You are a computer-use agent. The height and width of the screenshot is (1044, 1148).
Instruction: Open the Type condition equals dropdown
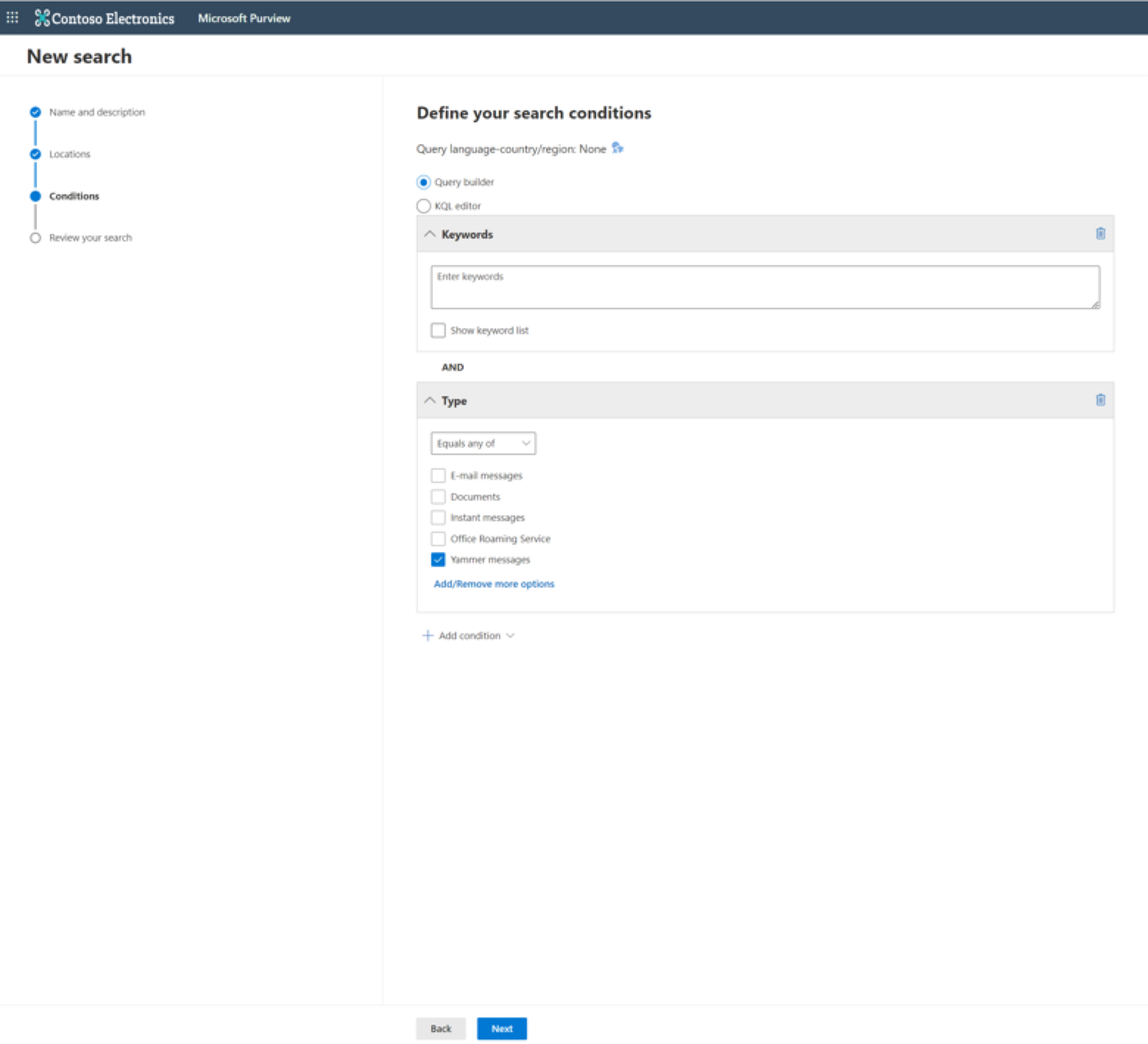tap(483, 443)
